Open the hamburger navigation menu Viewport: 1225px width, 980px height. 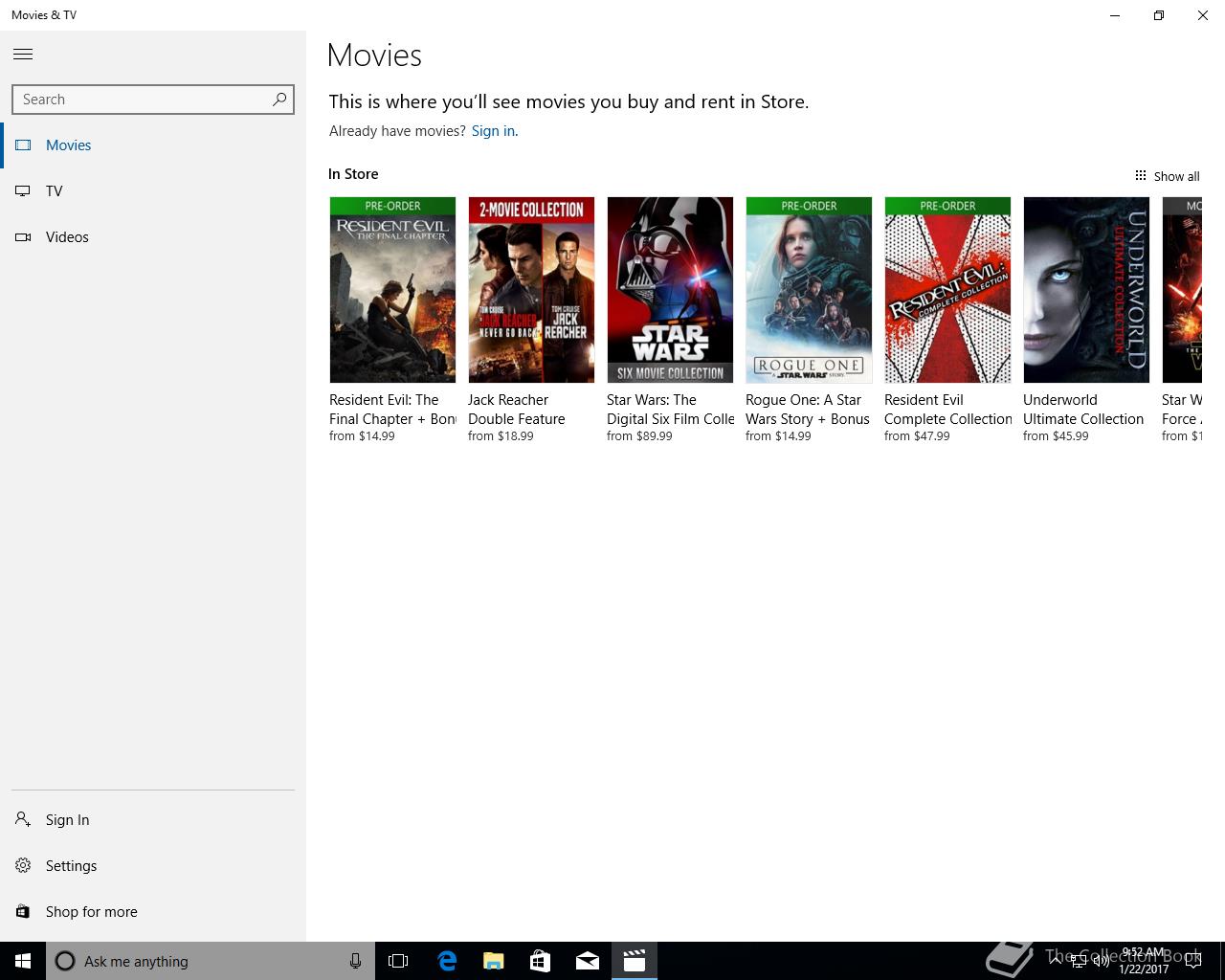click(23, 55)
